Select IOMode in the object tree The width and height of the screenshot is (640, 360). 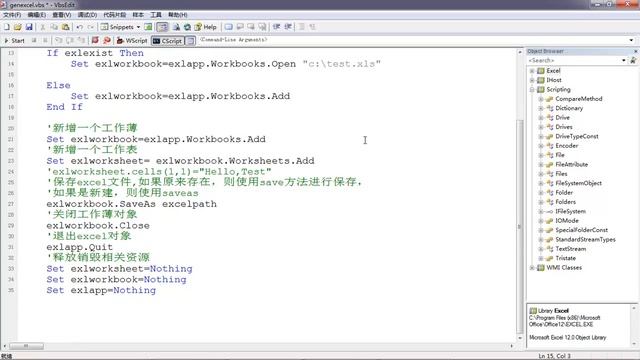click(x=567, y=221)
